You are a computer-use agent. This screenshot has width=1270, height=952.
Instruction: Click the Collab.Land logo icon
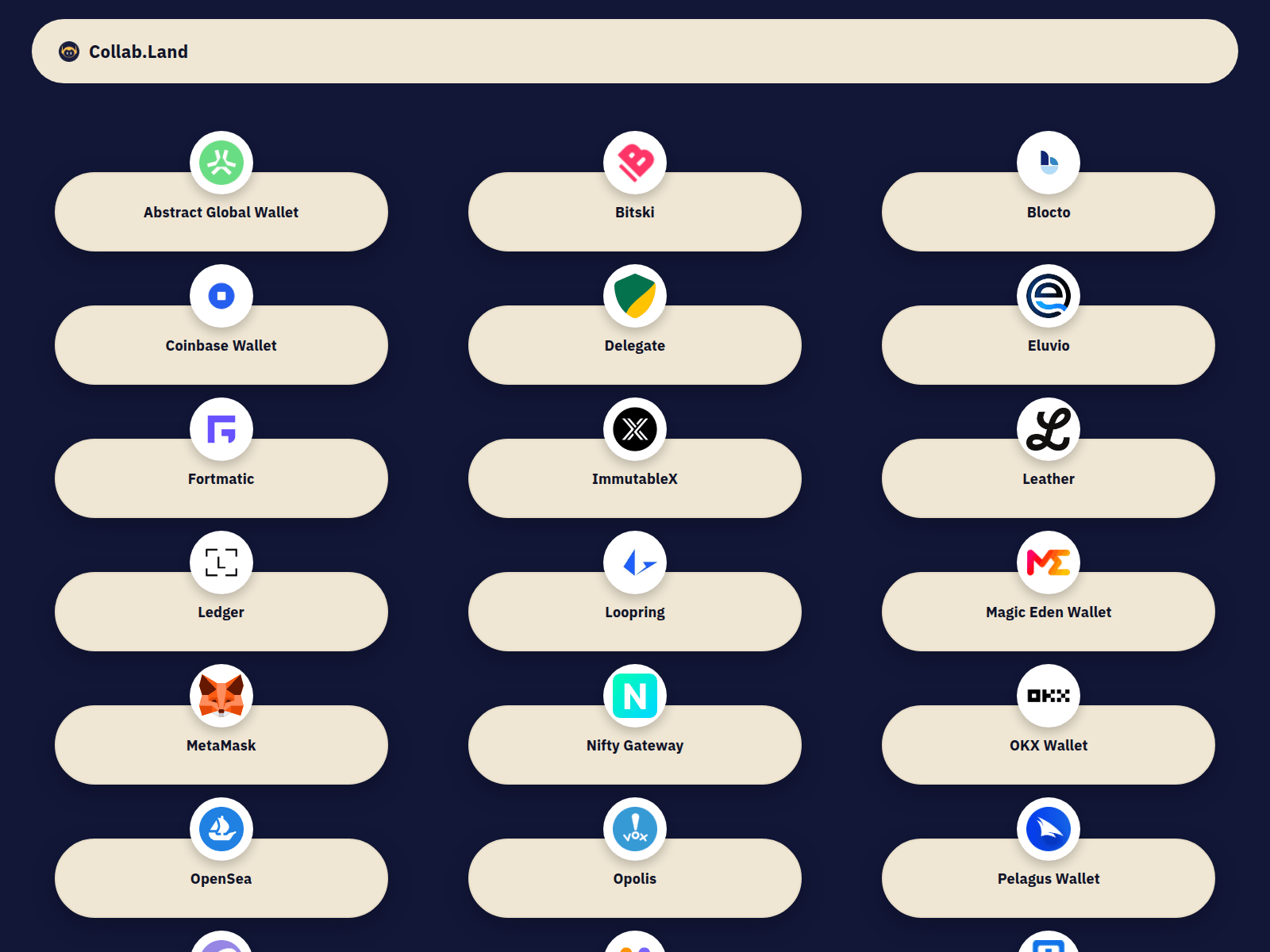tap(69, 52)
